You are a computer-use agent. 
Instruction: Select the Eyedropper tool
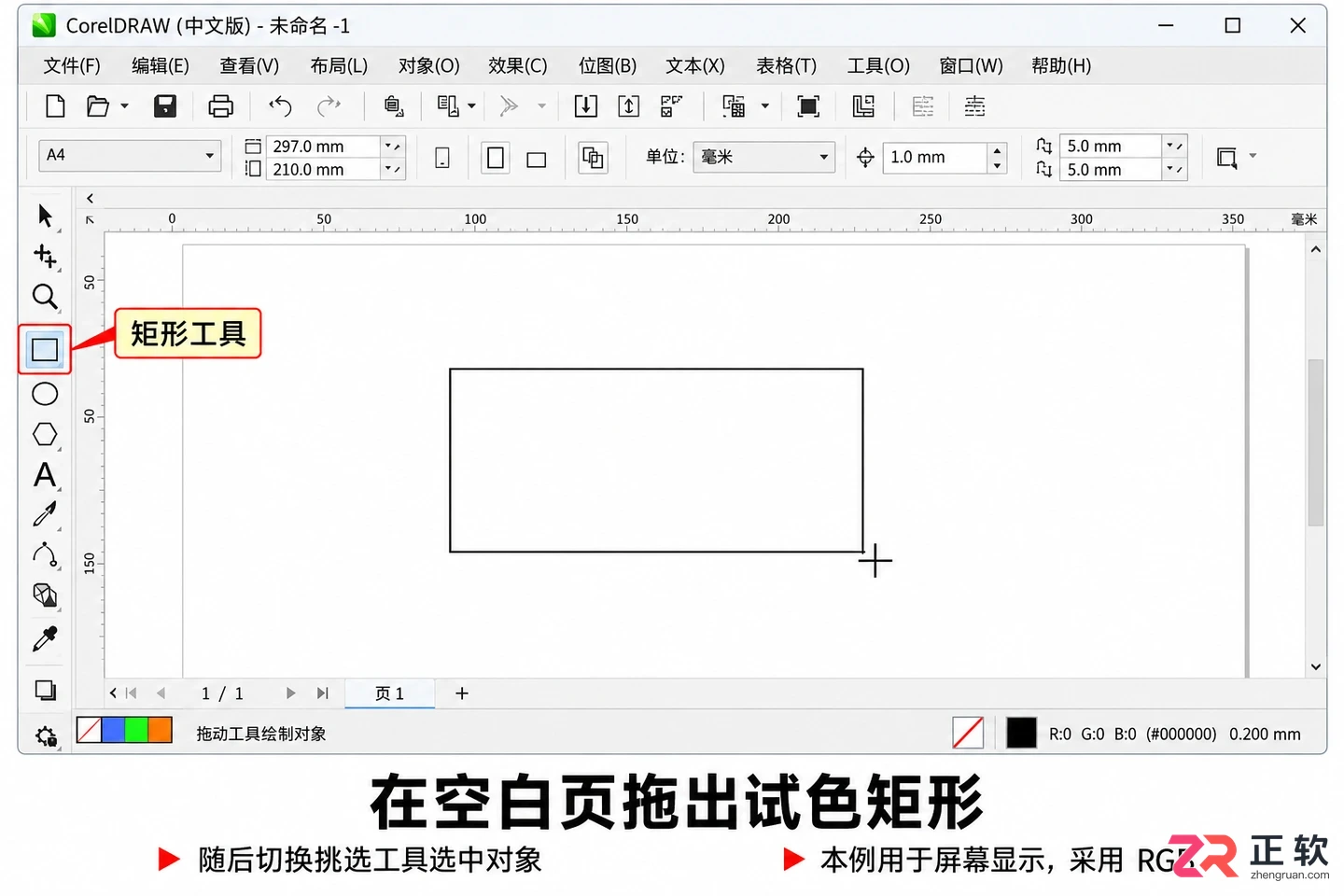pos(45,639)
